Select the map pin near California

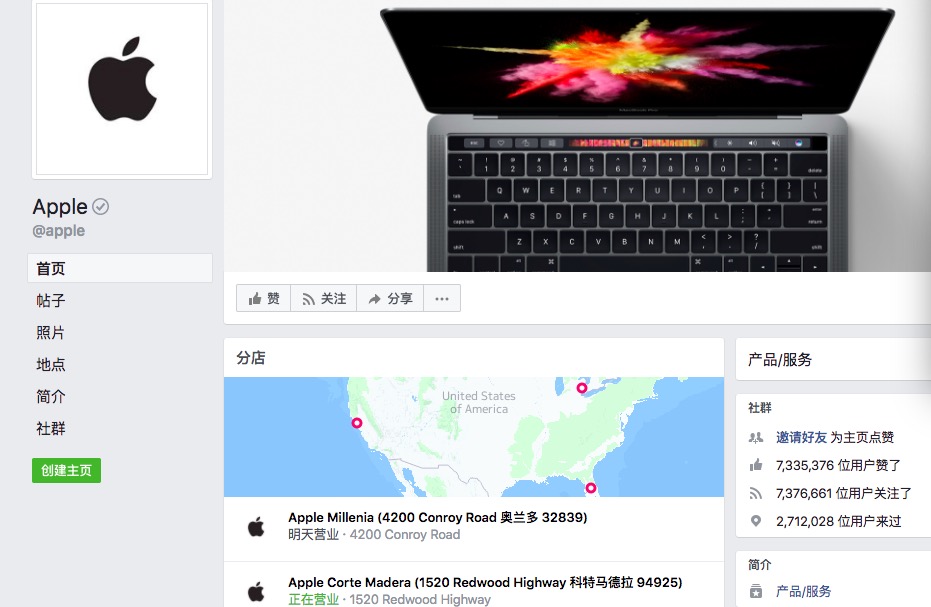tap(357, 423)
